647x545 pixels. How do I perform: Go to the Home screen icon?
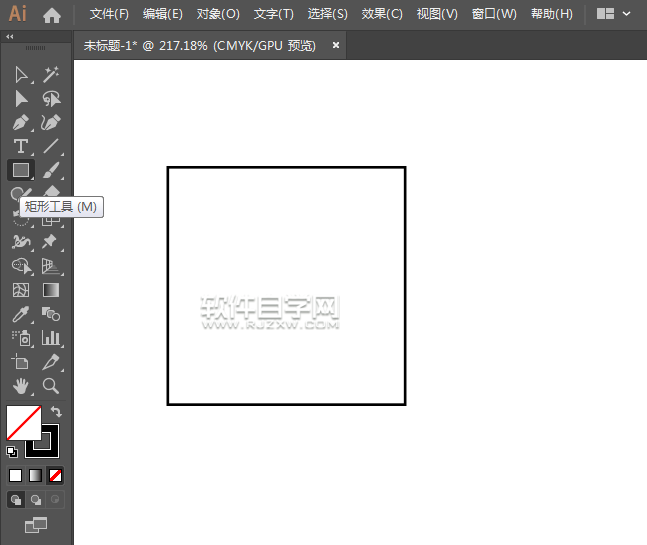[x=52, y=16]
